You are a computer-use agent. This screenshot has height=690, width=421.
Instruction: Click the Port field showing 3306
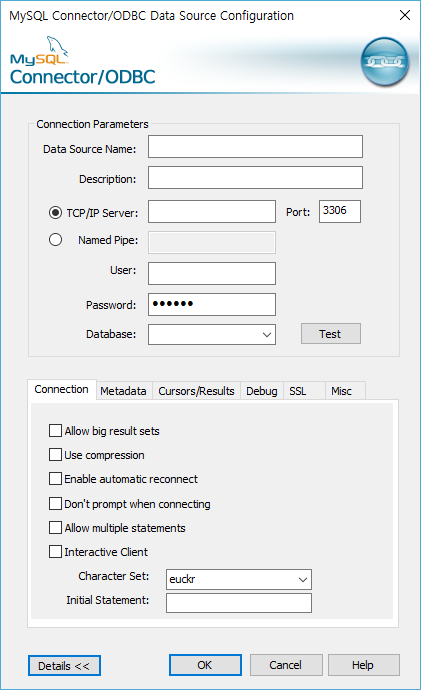340,211
